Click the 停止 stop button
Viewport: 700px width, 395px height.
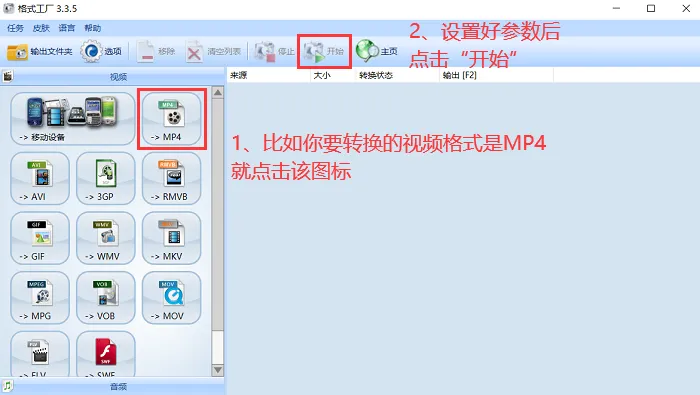pos(274,52)
